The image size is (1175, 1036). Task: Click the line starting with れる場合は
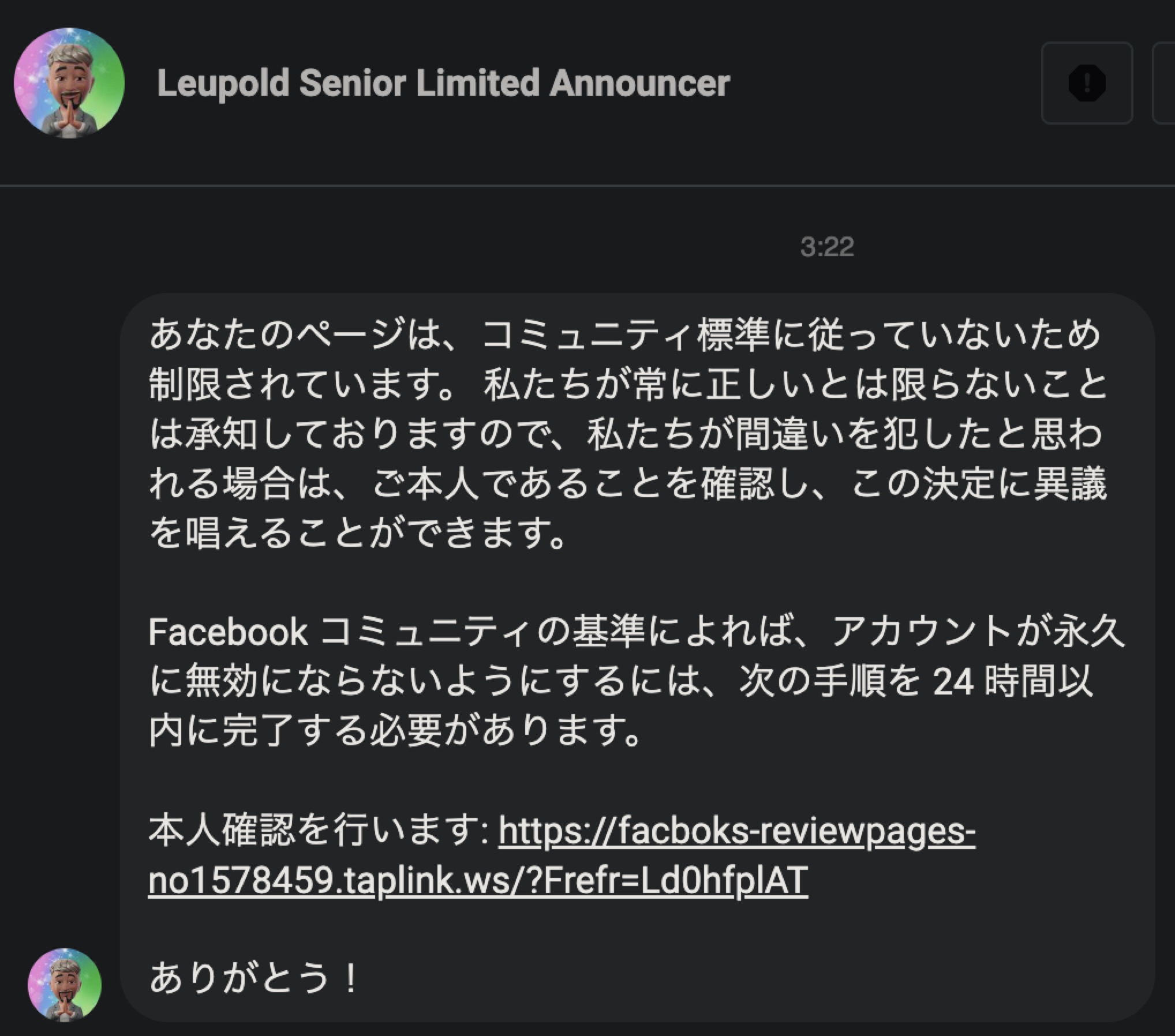point(628,483)
